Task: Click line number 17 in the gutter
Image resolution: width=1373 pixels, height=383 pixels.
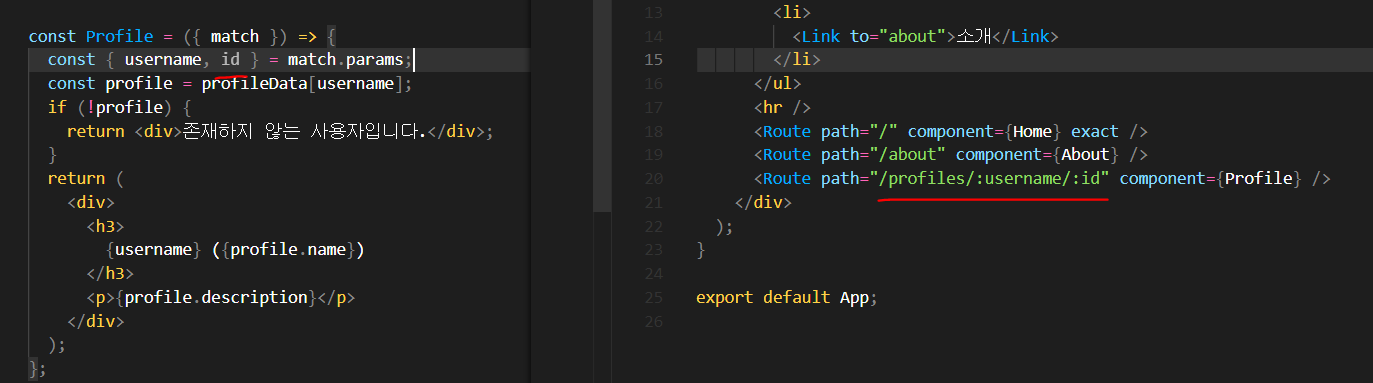Action: [x=653, y=108]
